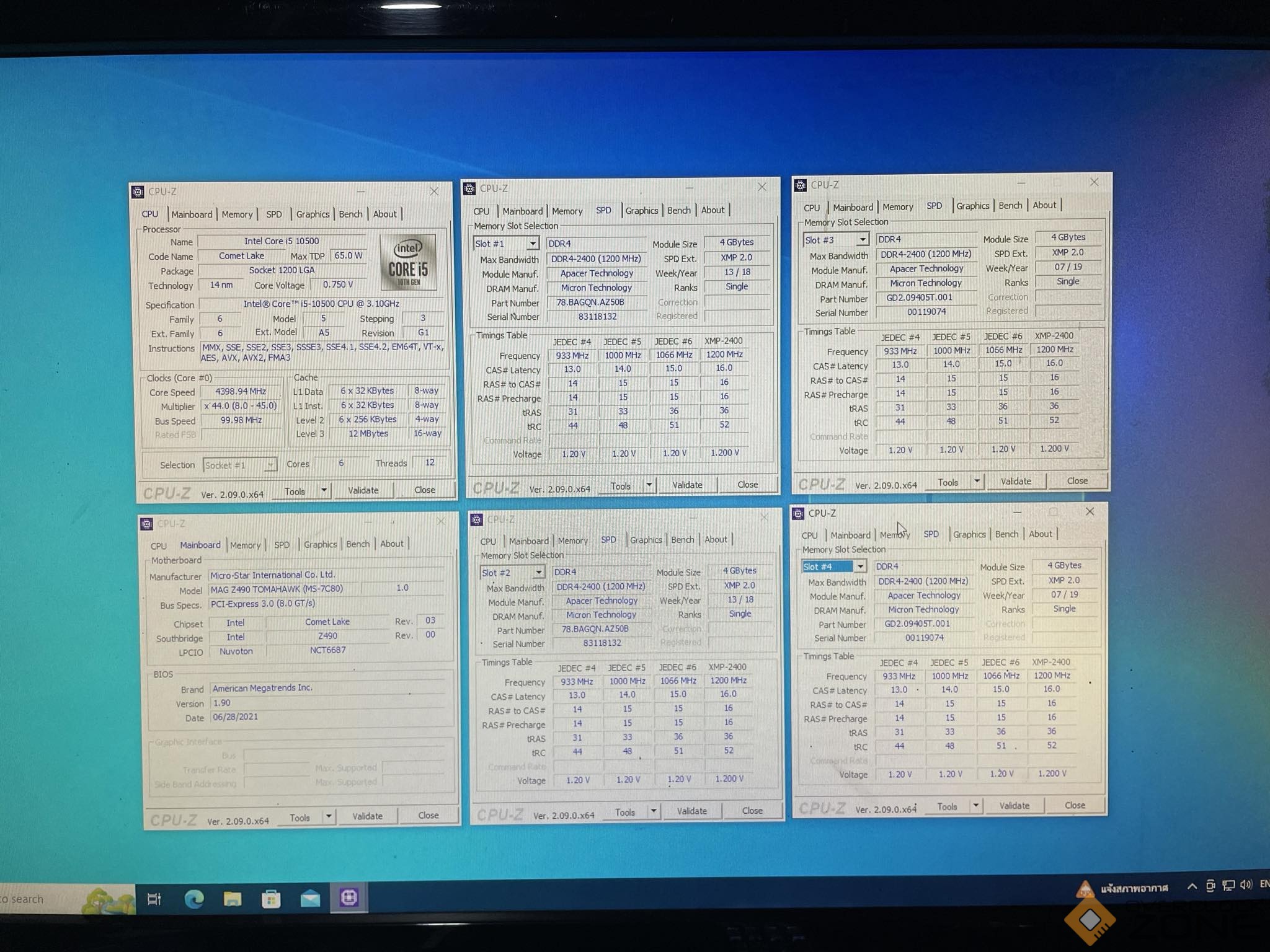The height and width of the screenshot is (952, 1270).
Task: Expand the Slot #3 memory dropdown
Action: point(862,240)
